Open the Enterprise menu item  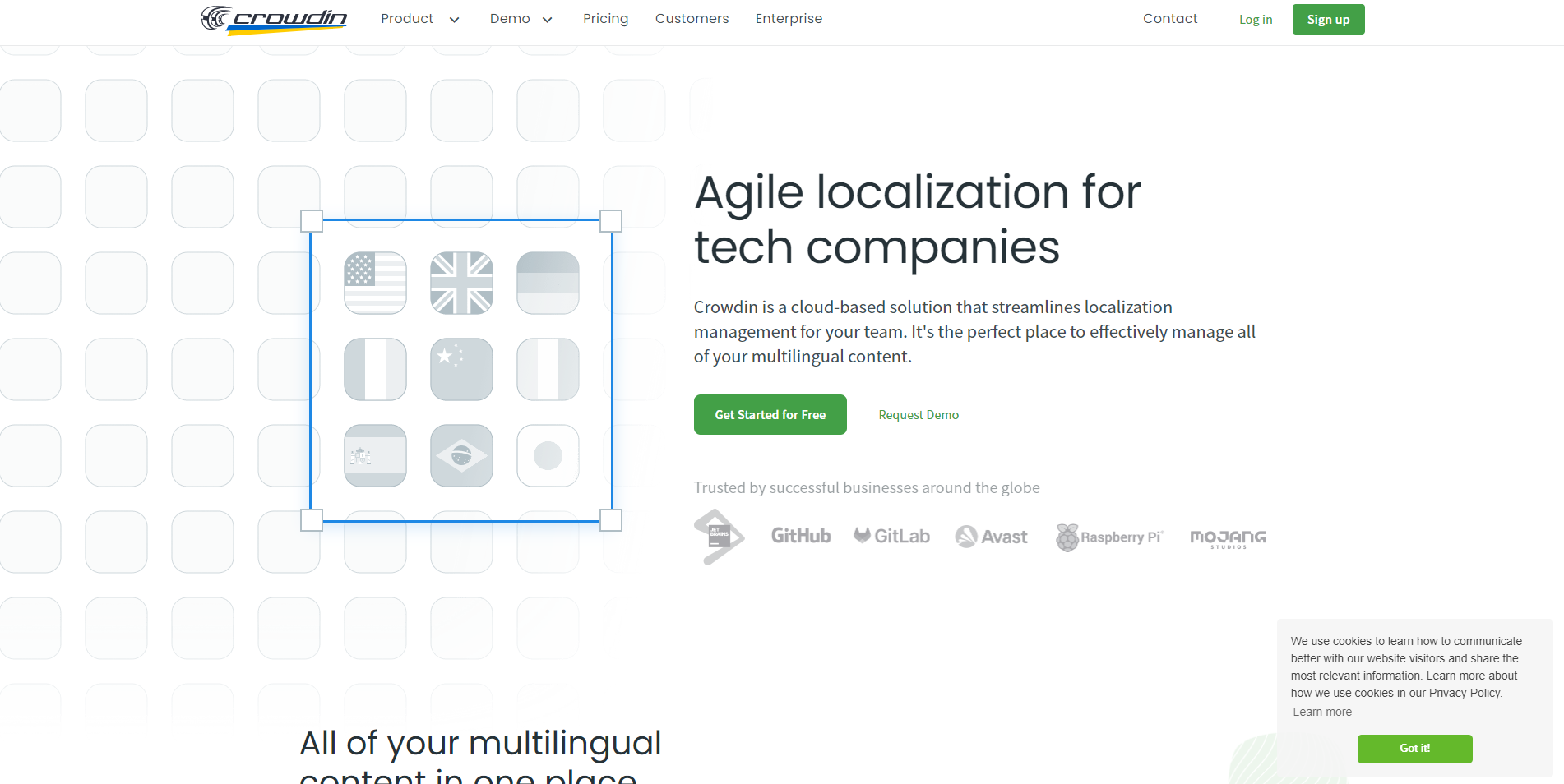pos(789,19)
